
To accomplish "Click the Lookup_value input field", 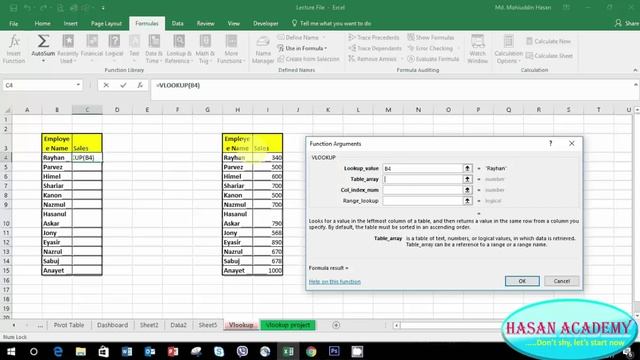I will click(x=422, y=168).
